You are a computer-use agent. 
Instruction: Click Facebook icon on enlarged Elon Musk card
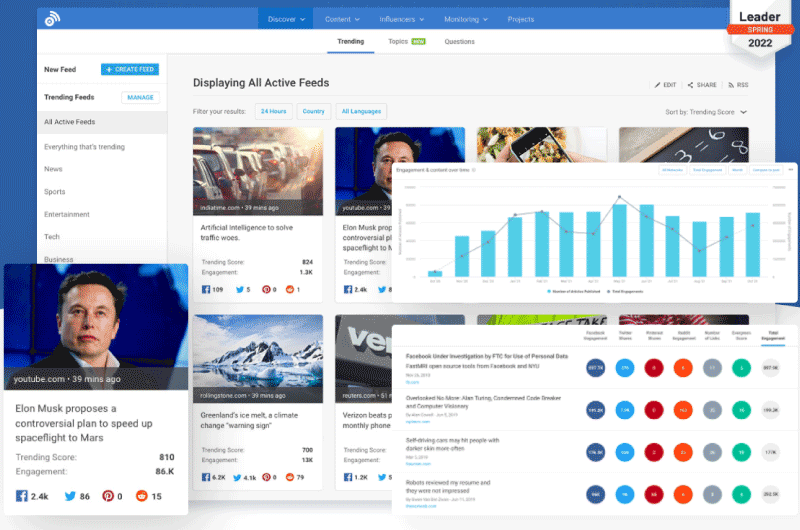tap(21, 496)
